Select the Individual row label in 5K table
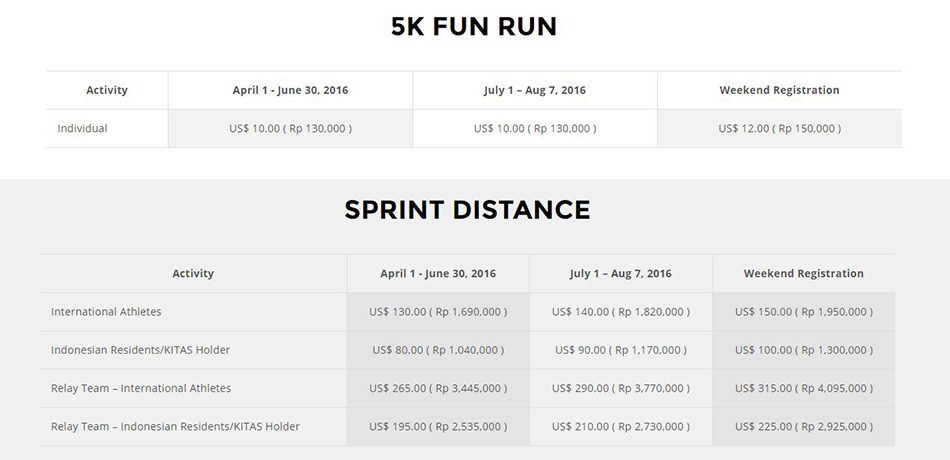The width and height of the screenshot is (950, 460). pos(82,128)
